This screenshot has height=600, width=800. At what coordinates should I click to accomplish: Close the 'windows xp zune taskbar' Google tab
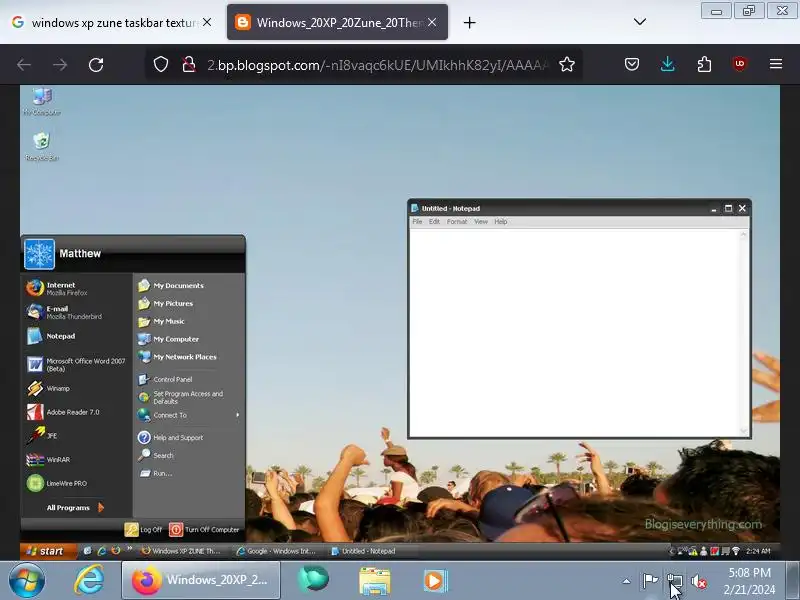[207, 22]
